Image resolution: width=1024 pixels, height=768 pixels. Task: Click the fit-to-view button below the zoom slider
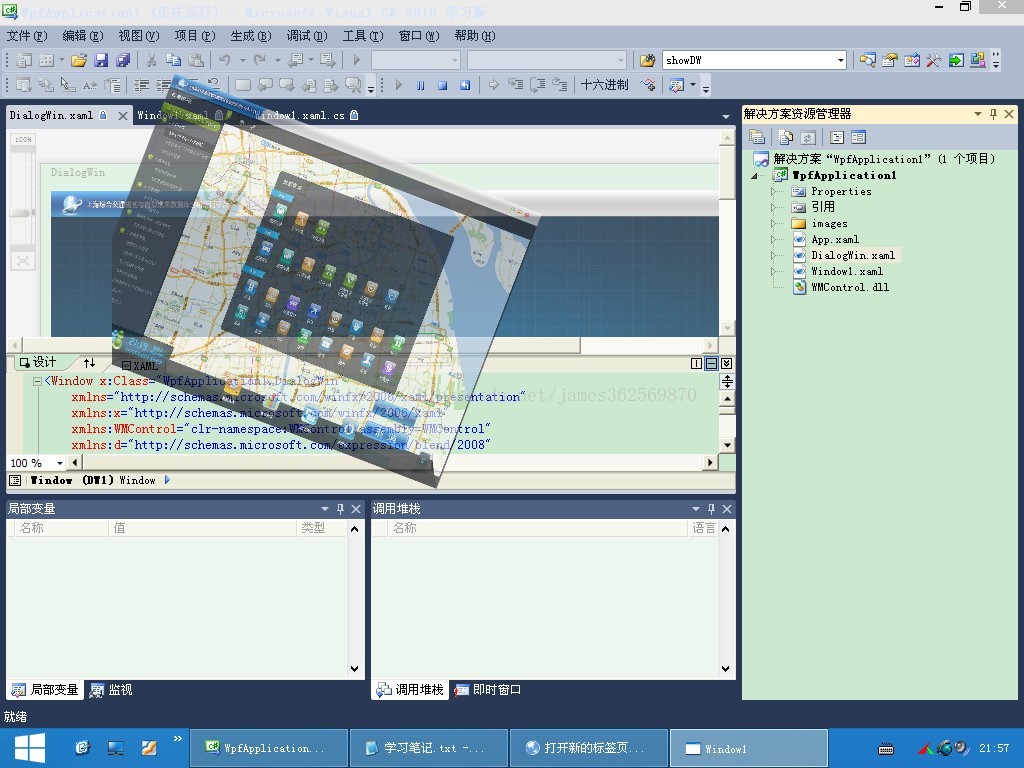click(x=22, y=261)
